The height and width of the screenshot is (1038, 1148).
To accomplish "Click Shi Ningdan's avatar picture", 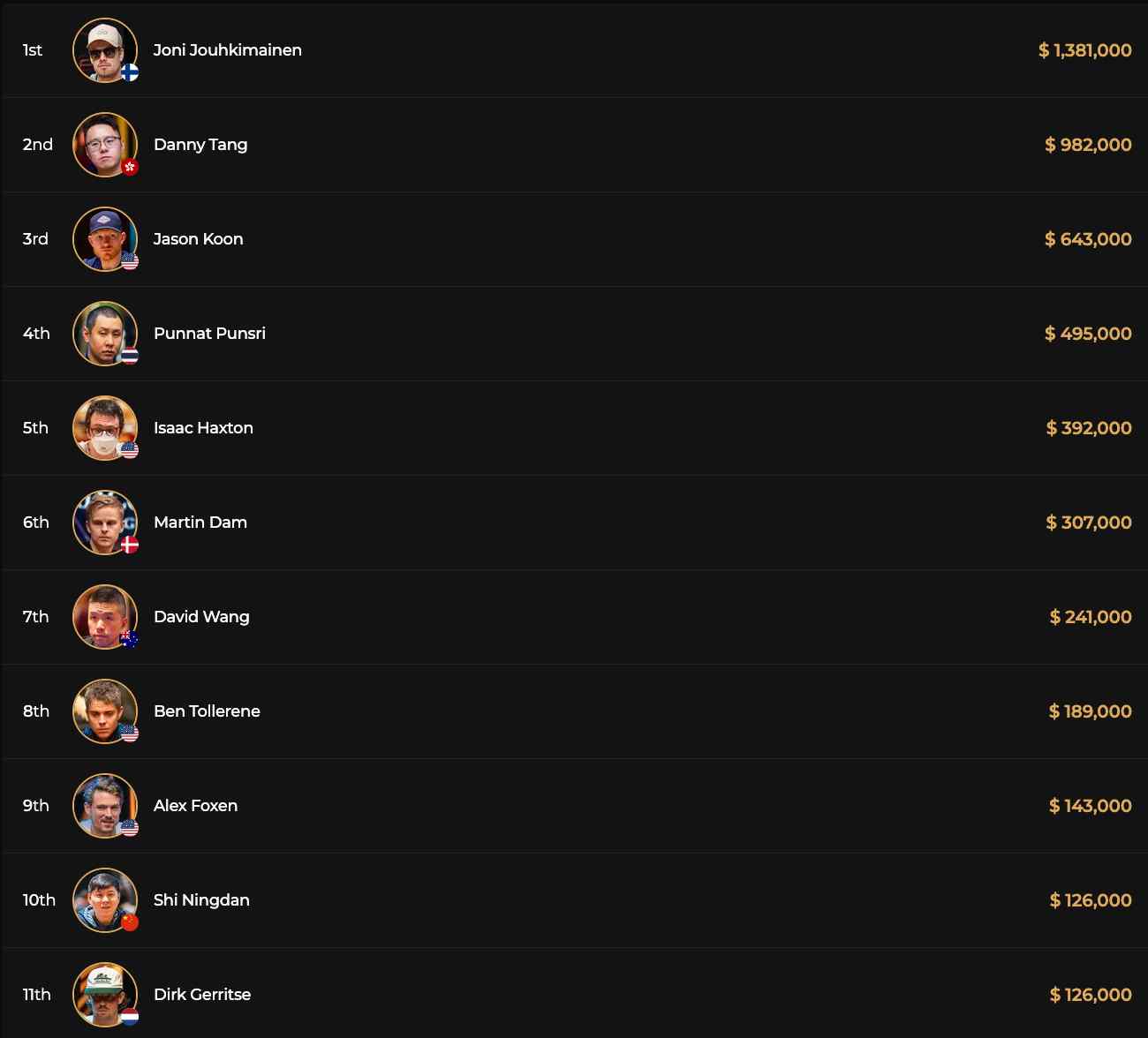I will point(104,899).
